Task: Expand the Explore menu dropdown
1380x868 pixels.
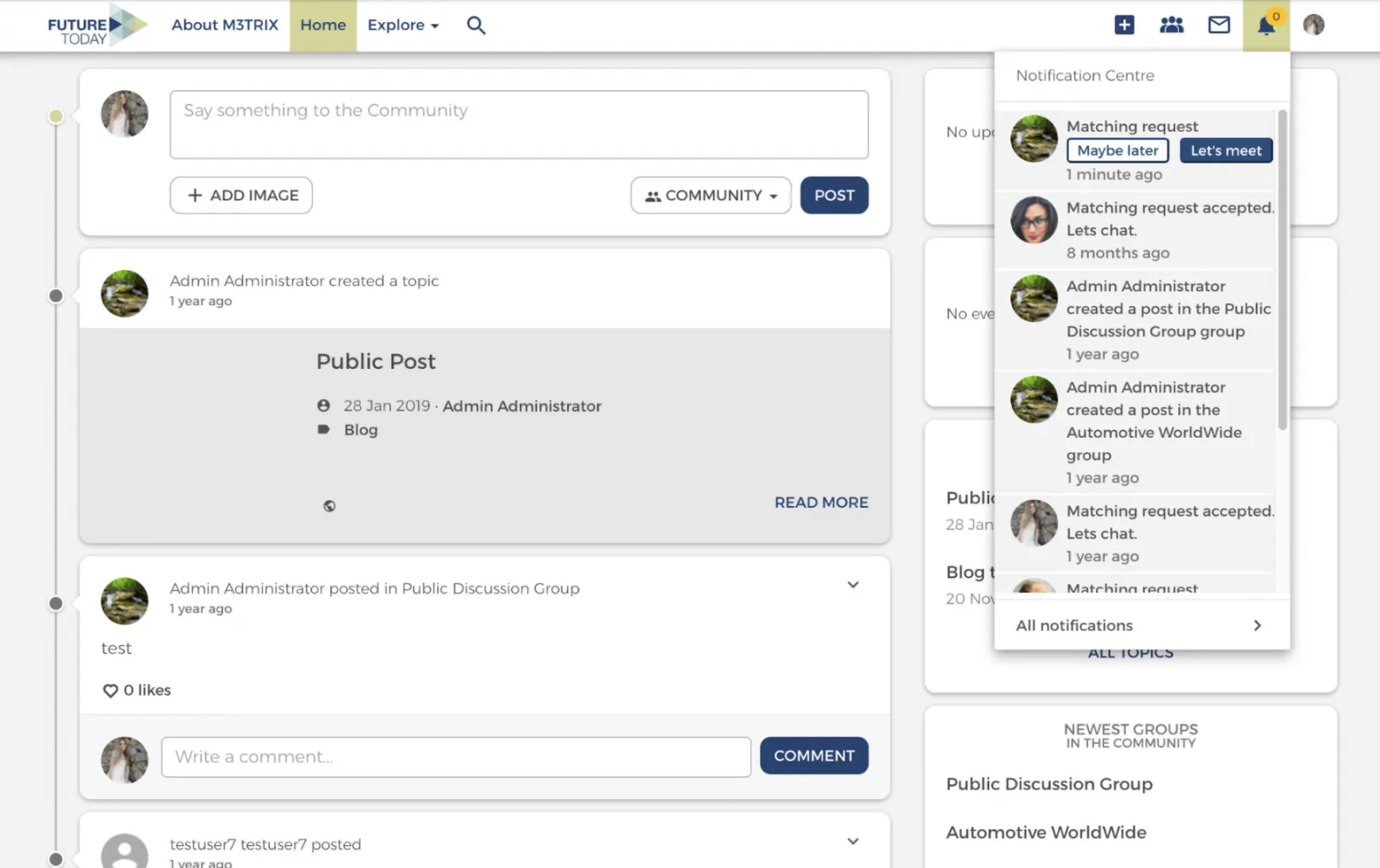Action: coord(403,26)
